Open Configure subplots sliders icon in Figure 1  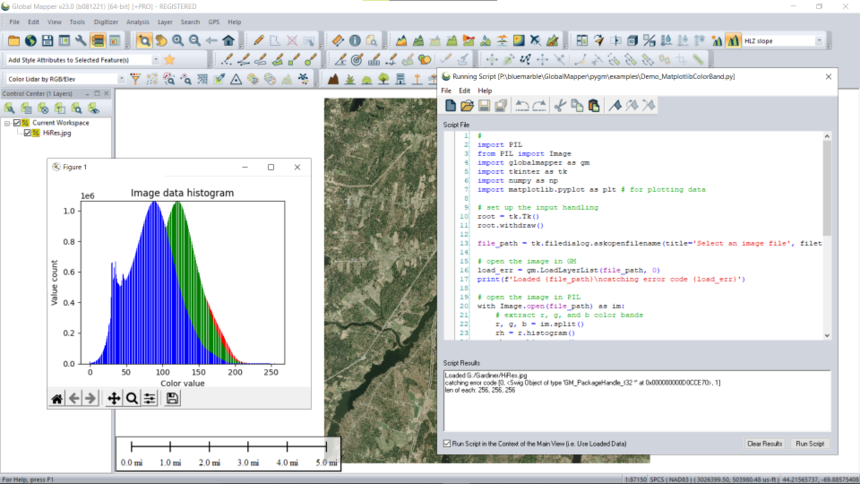(x=149, y=398)
